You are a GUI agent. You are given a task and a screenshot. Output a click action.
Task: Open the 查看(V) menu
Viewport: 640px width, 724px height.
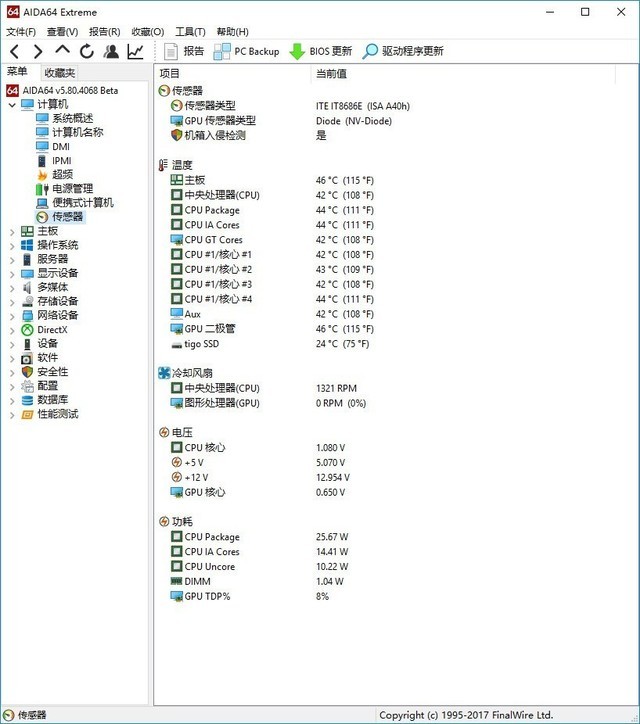(x=62, y=31)
